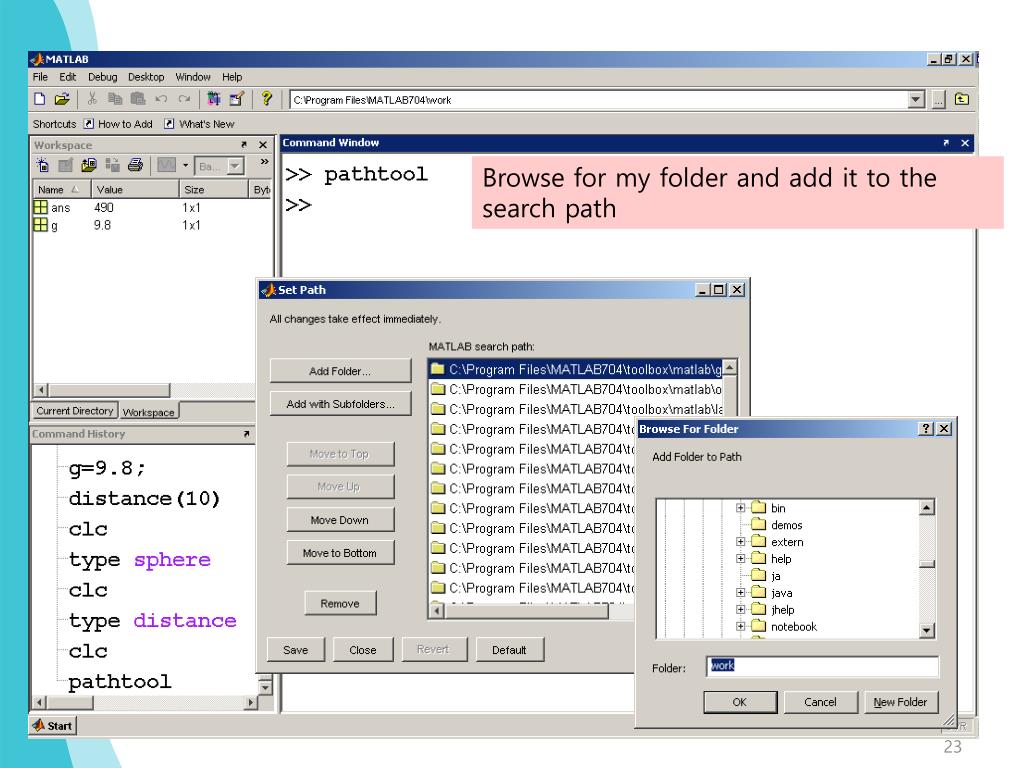Screen dimensions: 1024x768
Task: Click the Paste clipboard icon
Action: pos(138,99)
